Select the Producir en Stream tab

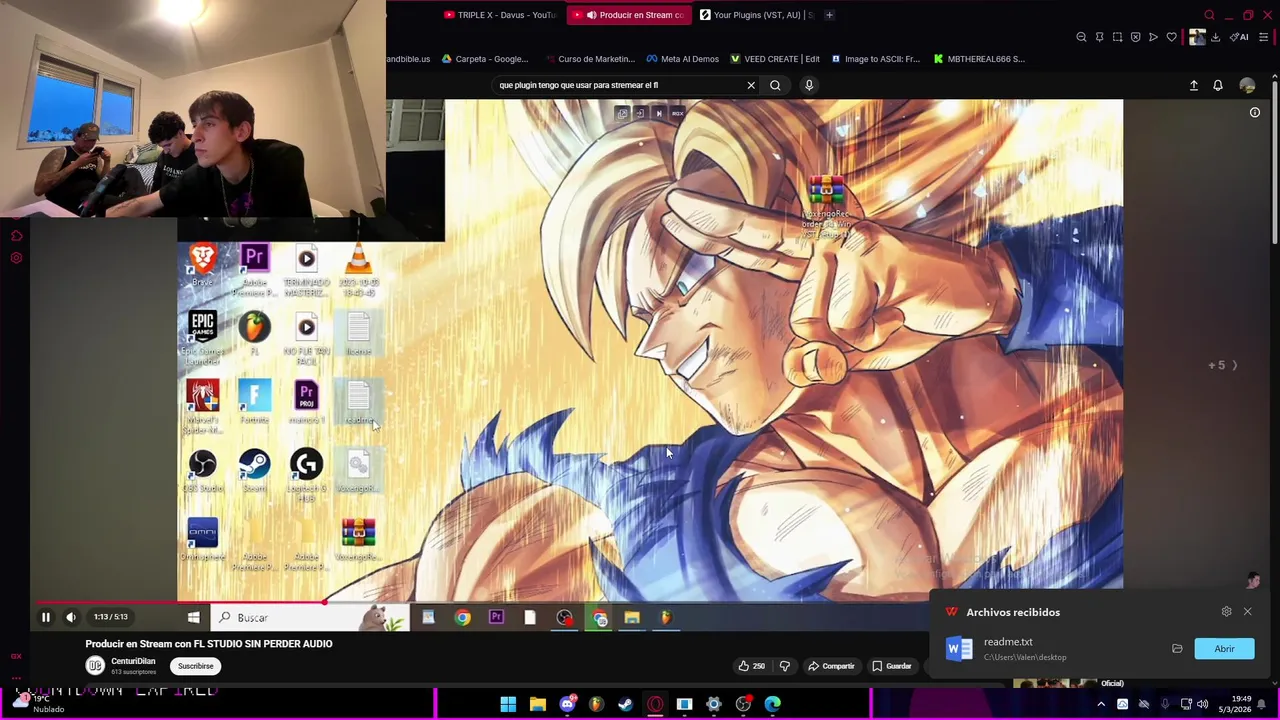click(x=628, y=15)
